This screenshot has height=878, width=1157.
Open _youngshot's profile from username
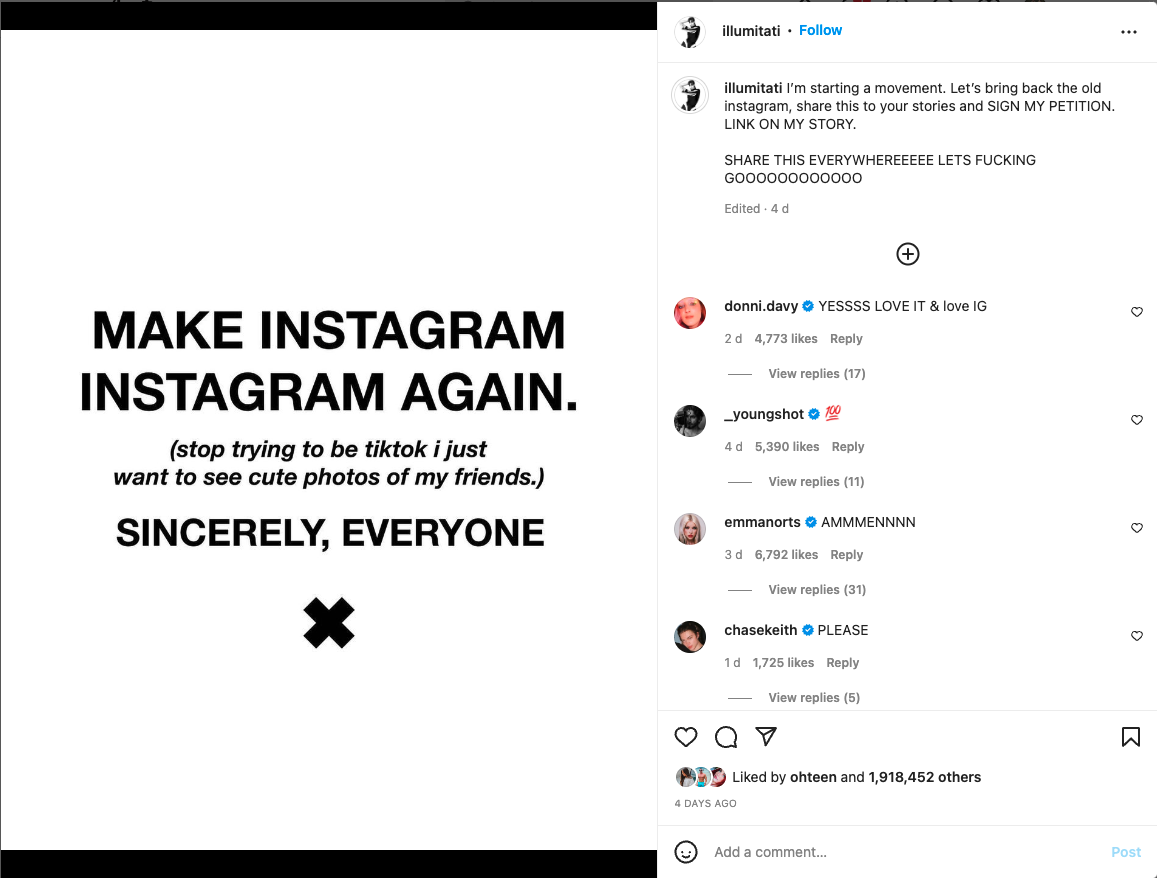tap(764, 414)
